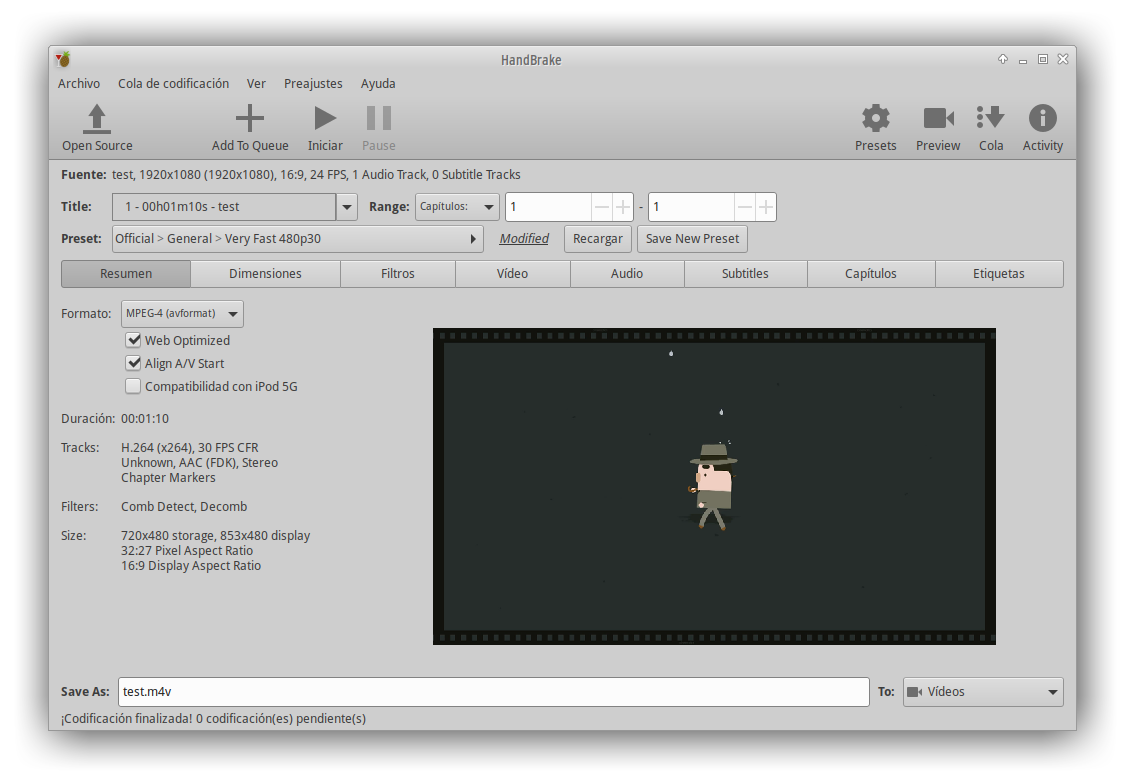Open the Presets gear icon
Screen dimensions: 1124x780
click(x=875, y=119)
